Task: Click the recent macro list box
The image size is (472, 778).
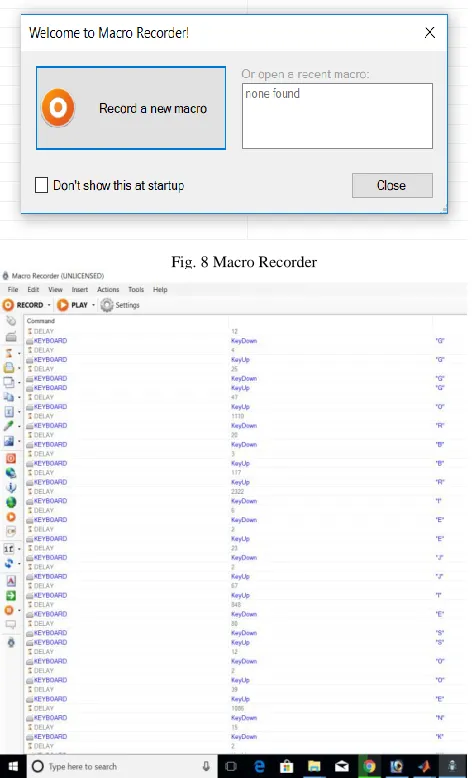Action: (x=337, y=116)
